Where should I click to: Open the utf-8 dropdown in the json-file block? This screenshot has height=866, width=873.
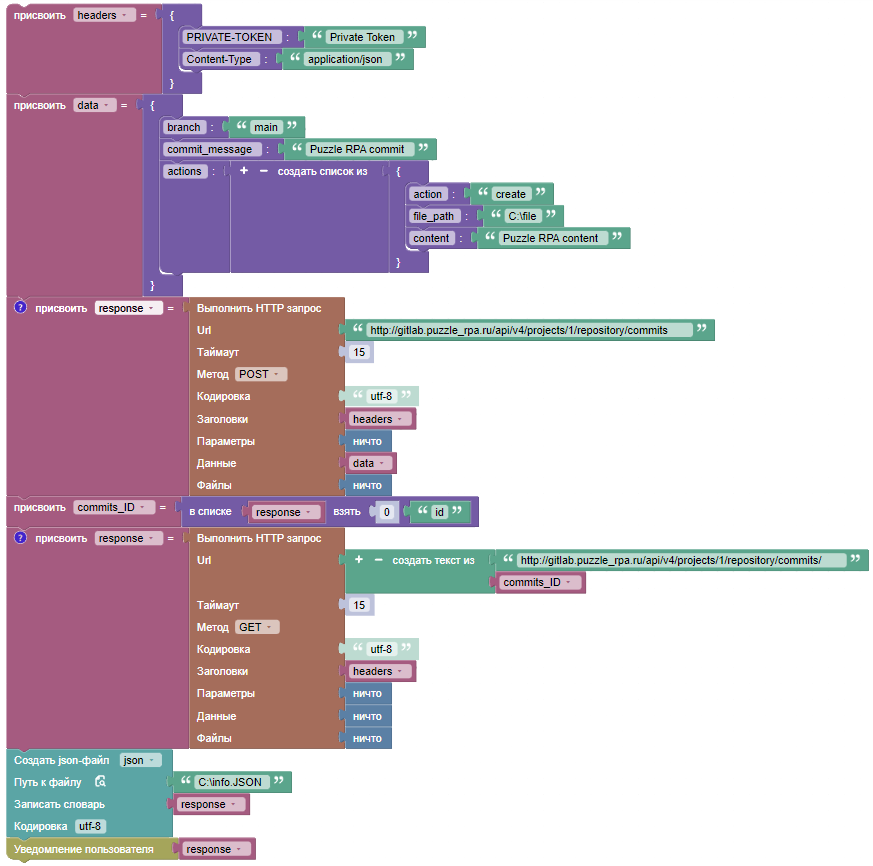[x=90, y=826]
